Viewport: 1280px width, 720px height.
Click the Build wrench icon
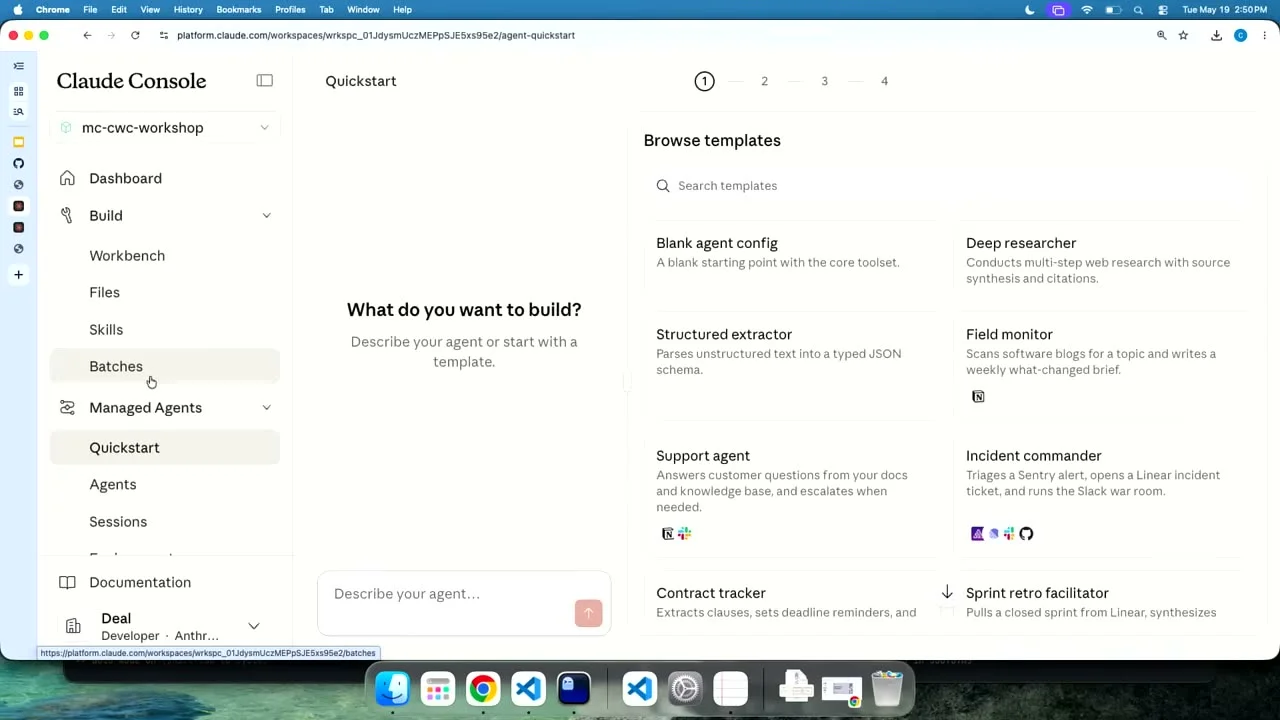[67, 215]
